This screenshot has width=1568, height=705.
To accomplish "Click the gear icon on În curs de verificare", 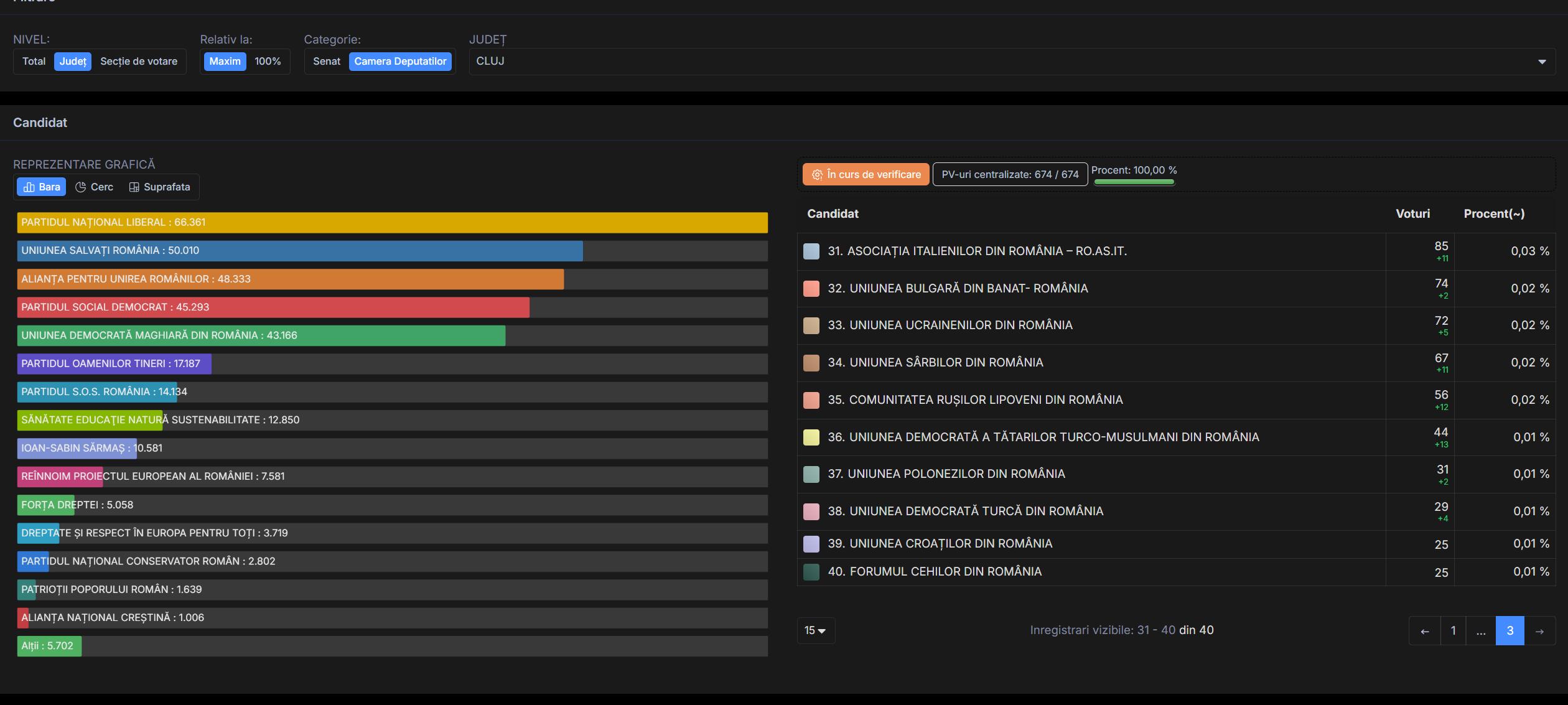I will click(x=817, y=174).
